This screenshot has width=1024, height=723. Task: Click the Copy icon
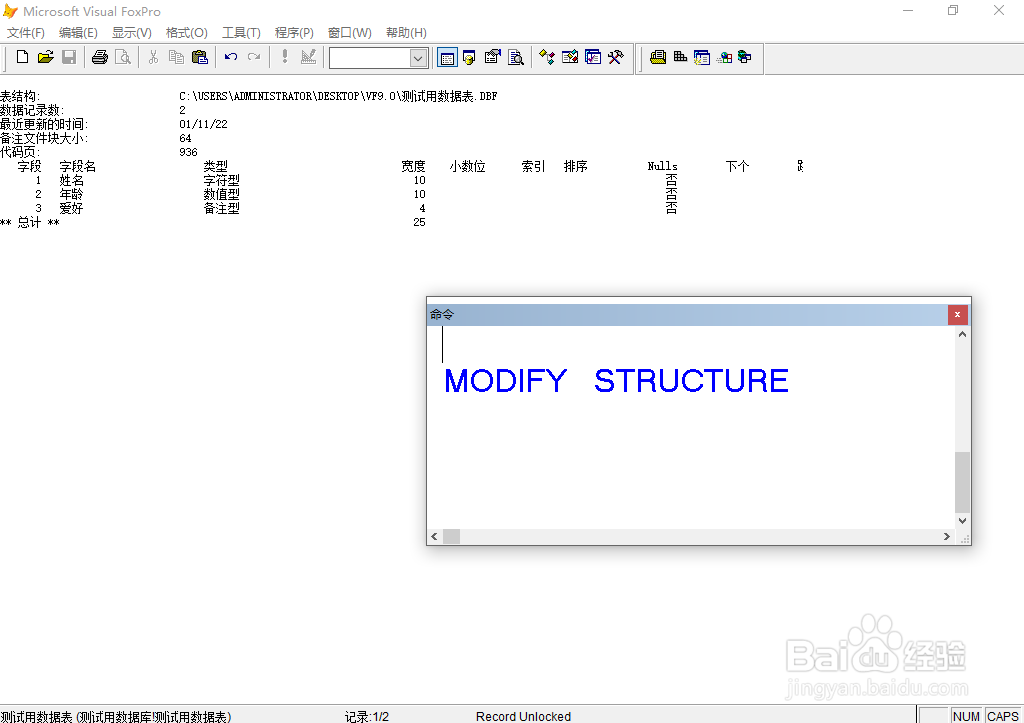[x=176, y=57]
